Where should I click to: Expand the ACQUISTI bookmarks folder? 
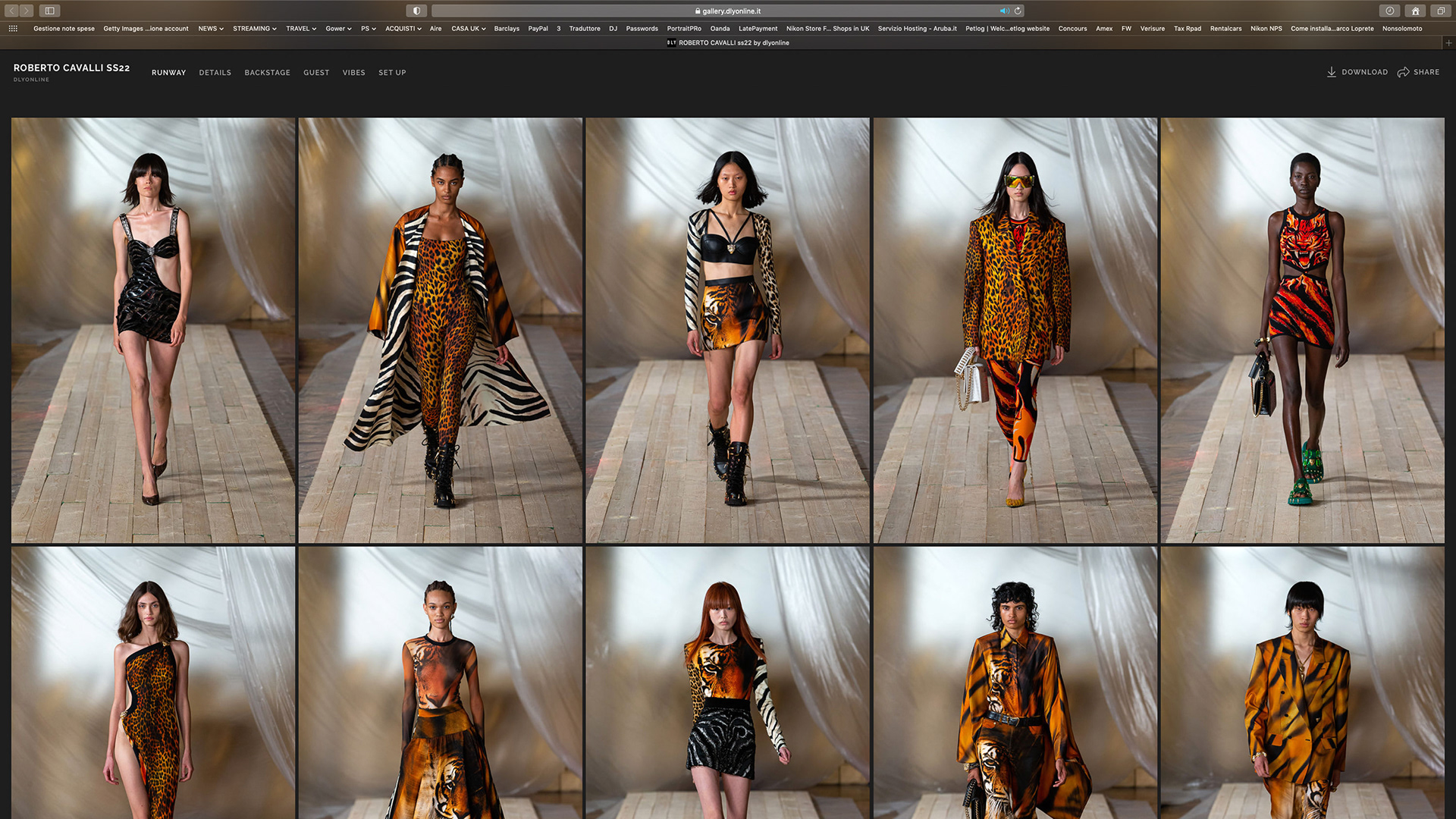403,28
